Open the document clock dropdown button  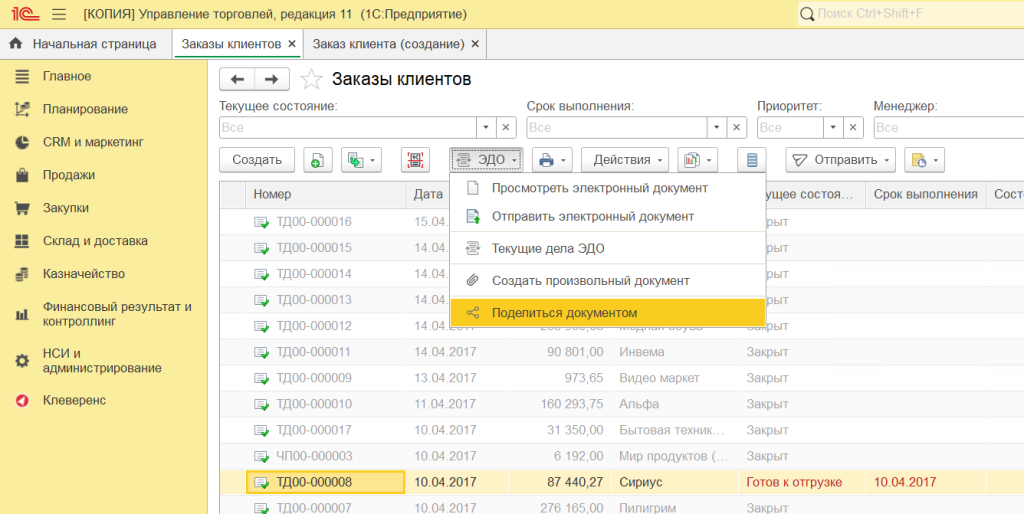tap(924, 160)
